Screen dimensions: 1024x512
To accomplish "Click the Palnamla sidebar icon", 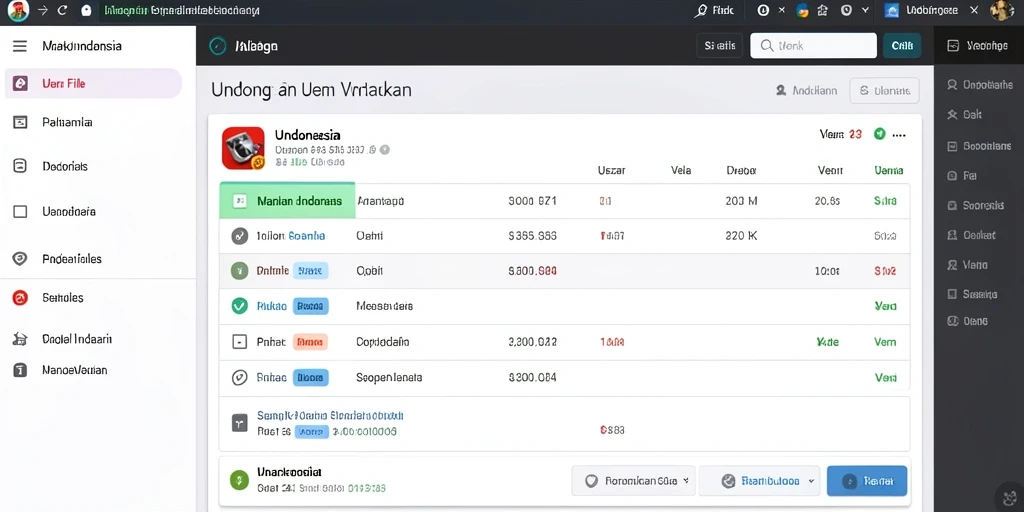I will [20, 122].
